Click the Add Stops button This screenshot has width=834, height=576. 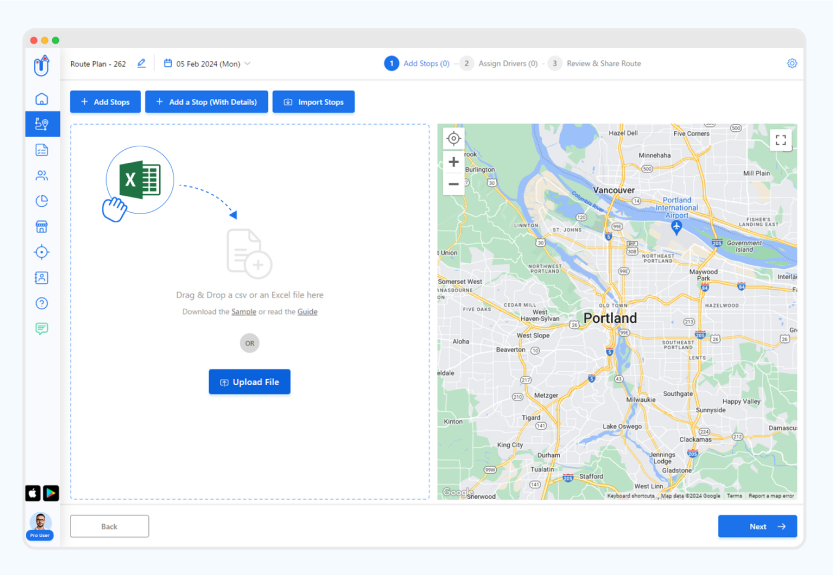(105, 102)
